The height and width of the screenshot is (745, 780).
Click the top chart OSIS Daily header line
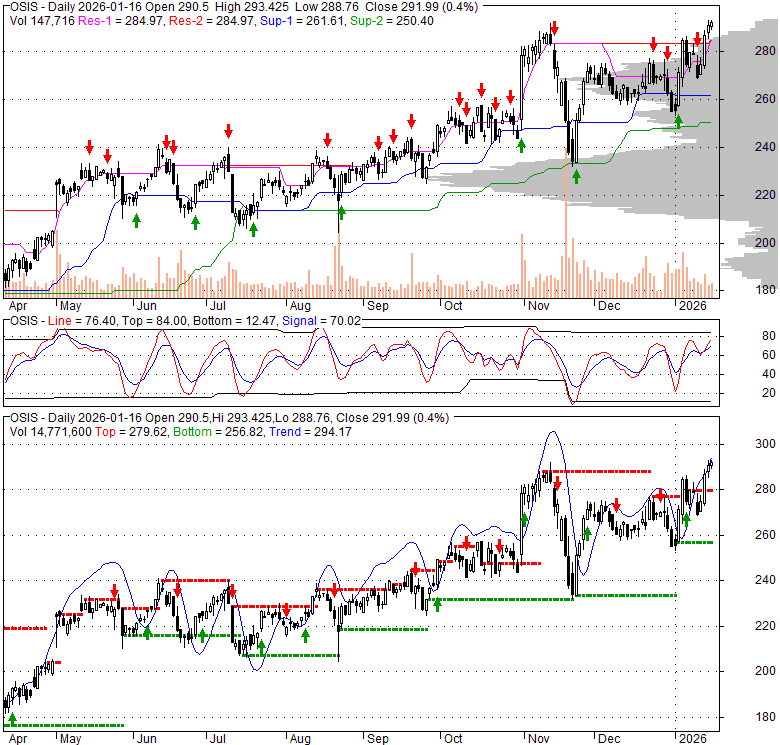tap(244, 7)
